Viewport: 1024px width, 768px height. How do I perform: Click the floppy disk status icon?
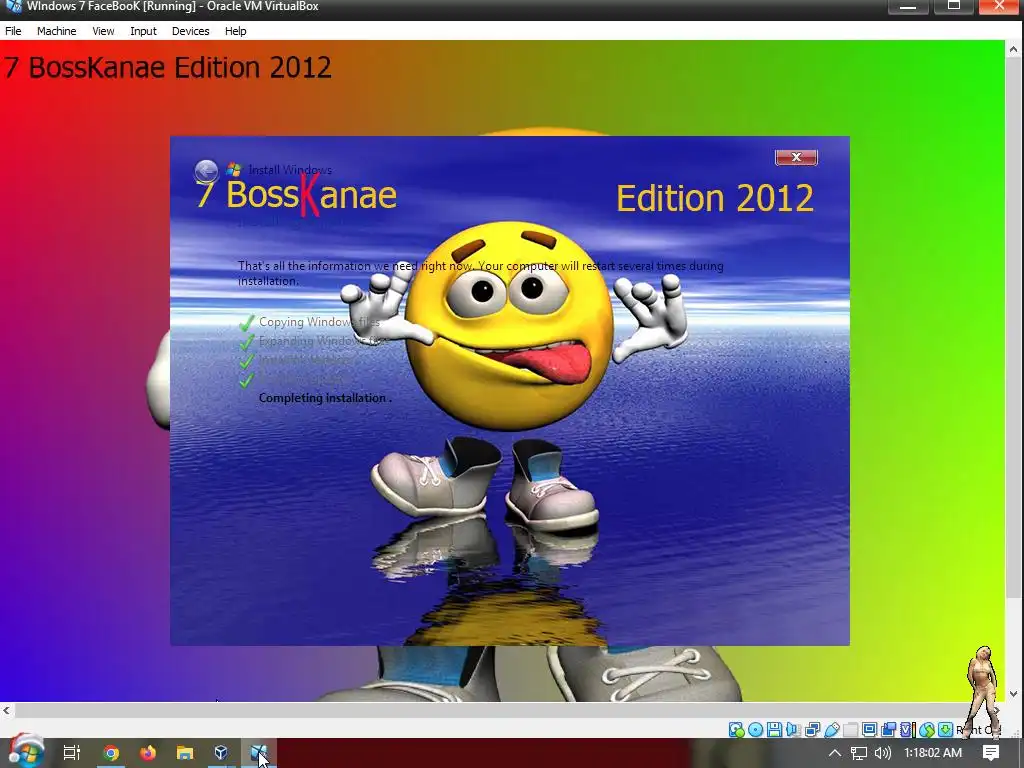tap(775, 729)
